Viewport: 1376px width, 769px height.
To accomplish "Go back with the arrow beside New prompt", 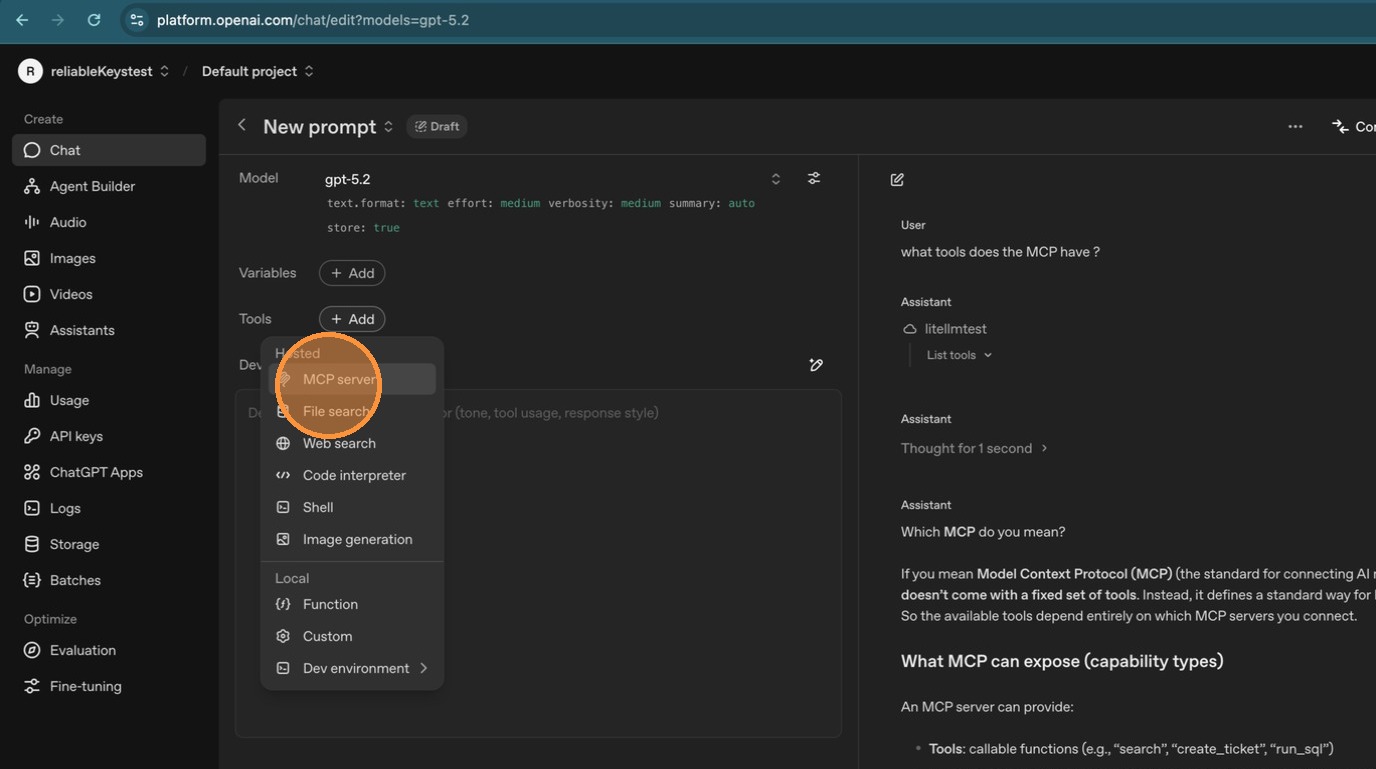I will pyautogui.click(x=242, y=125).
